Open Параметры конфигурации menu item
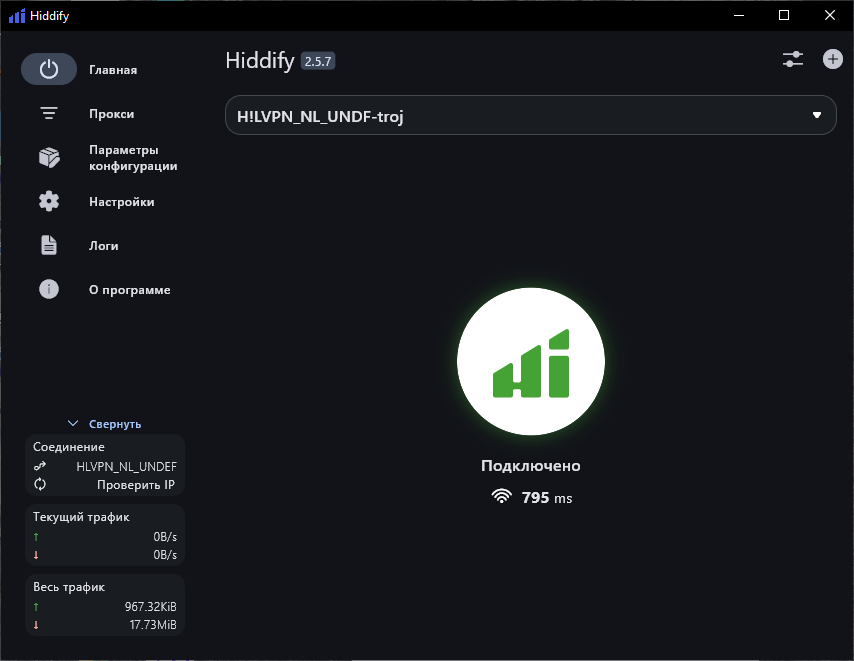 click(x=133, y=158)
